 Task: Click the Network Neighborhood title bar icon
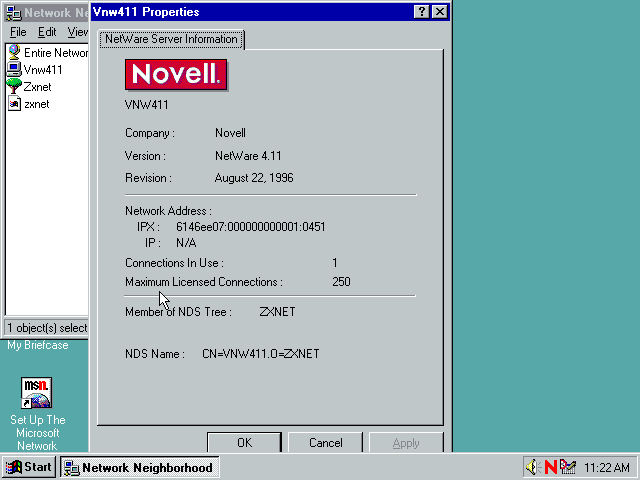(x=13, y=13)
